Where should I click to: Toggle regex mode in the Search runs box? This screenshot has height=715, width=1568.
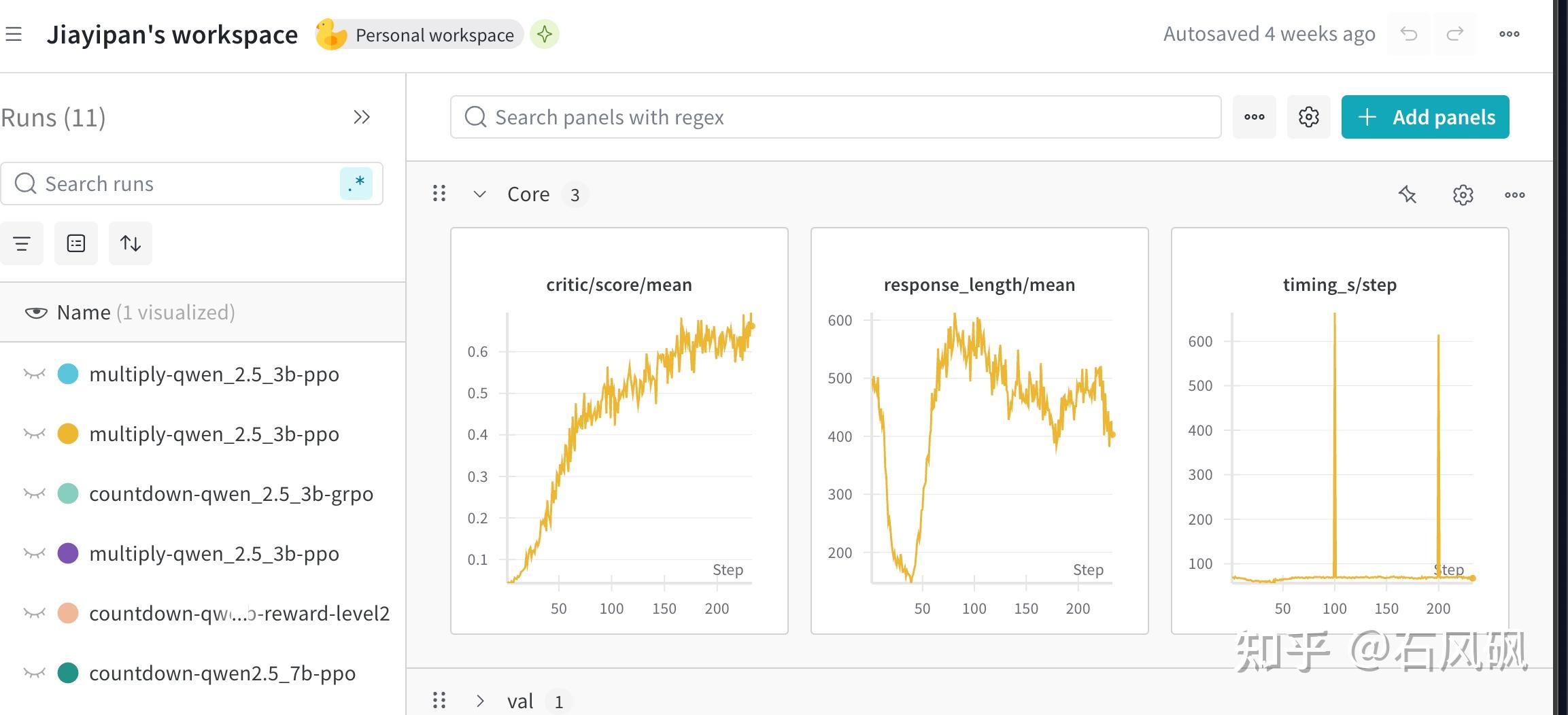356,184
